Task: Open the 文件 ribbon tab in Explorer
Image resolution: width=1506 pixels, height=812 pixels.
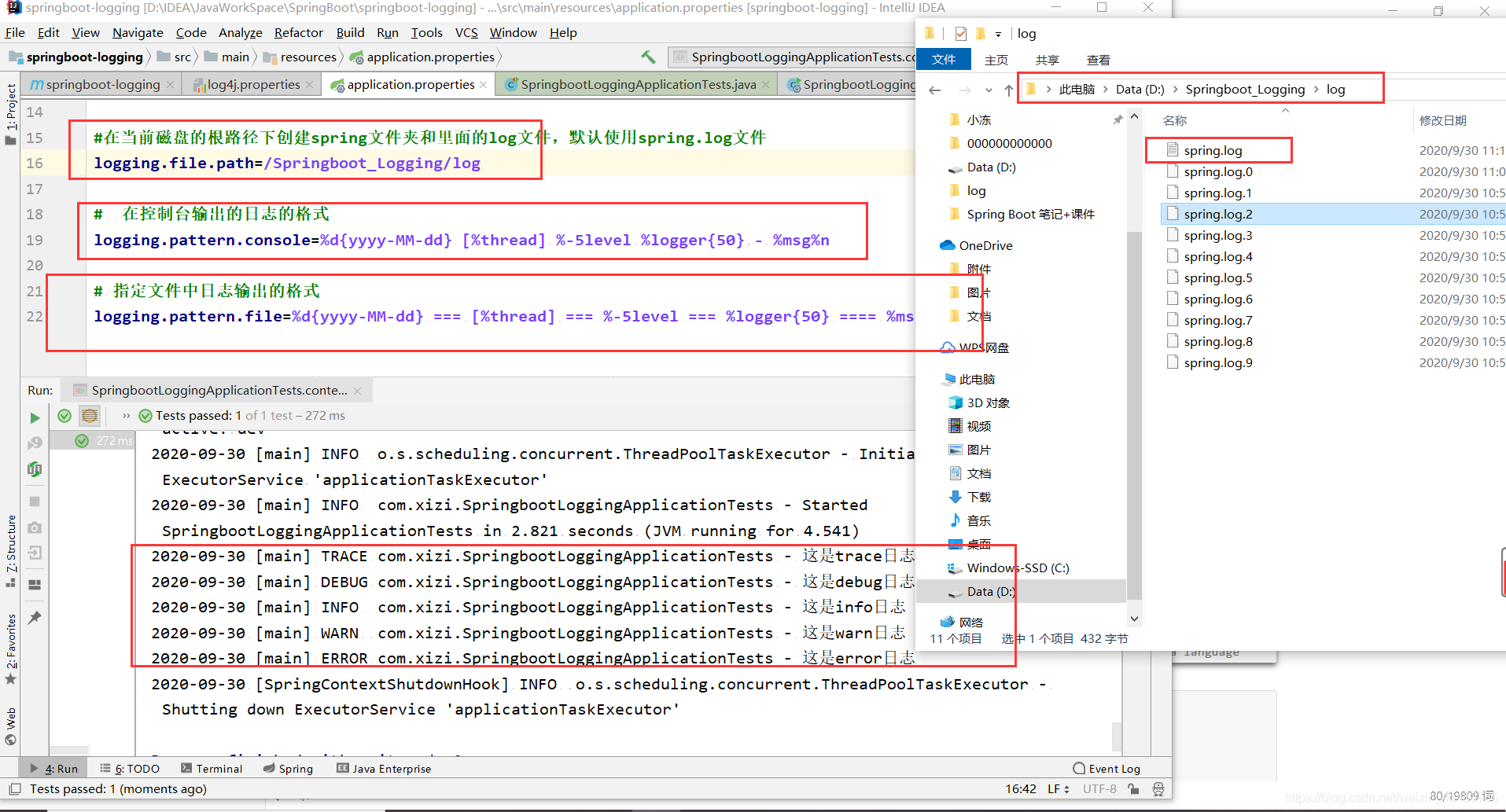Action: [x=944, y=60]
